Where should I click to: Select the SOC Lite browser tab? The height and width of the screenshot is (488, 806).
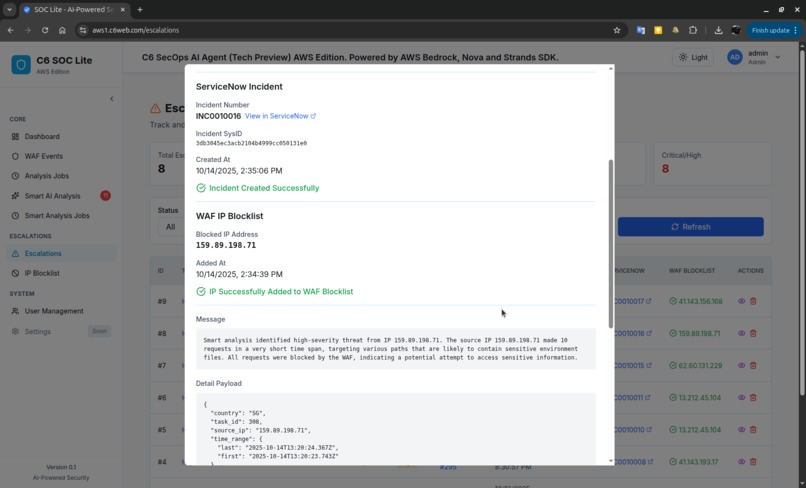(75, 10)
